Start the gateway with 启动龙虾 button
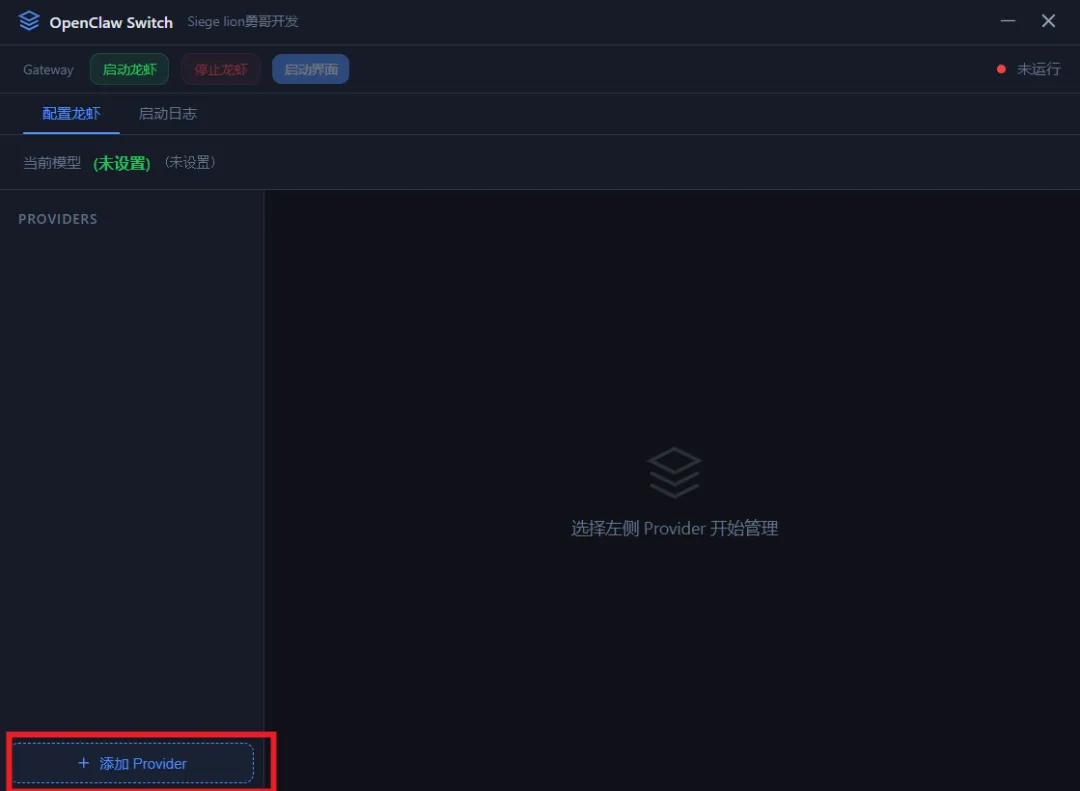 pyautogui.click(x=129, y=69)
